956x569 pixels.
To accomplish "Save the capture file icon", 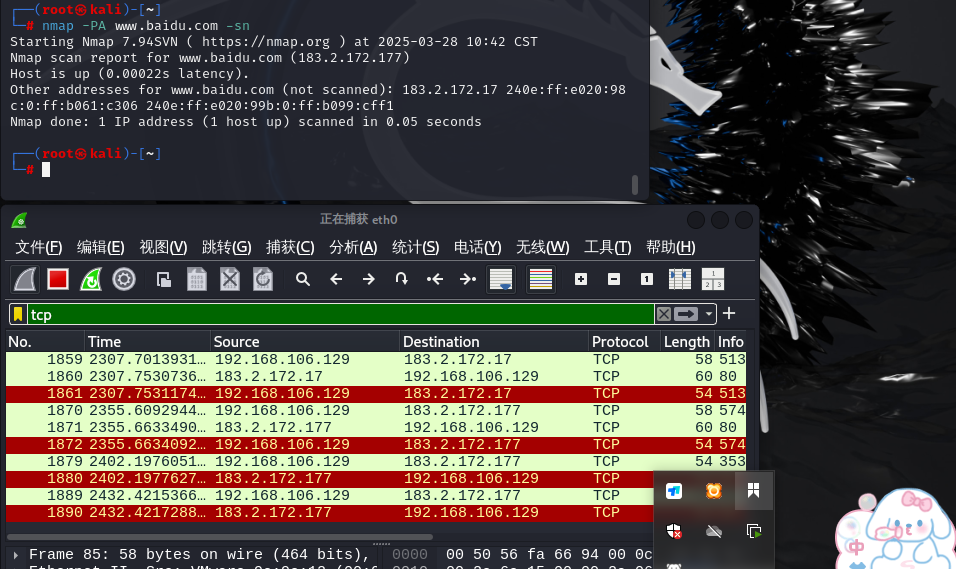I will point(196,279).
